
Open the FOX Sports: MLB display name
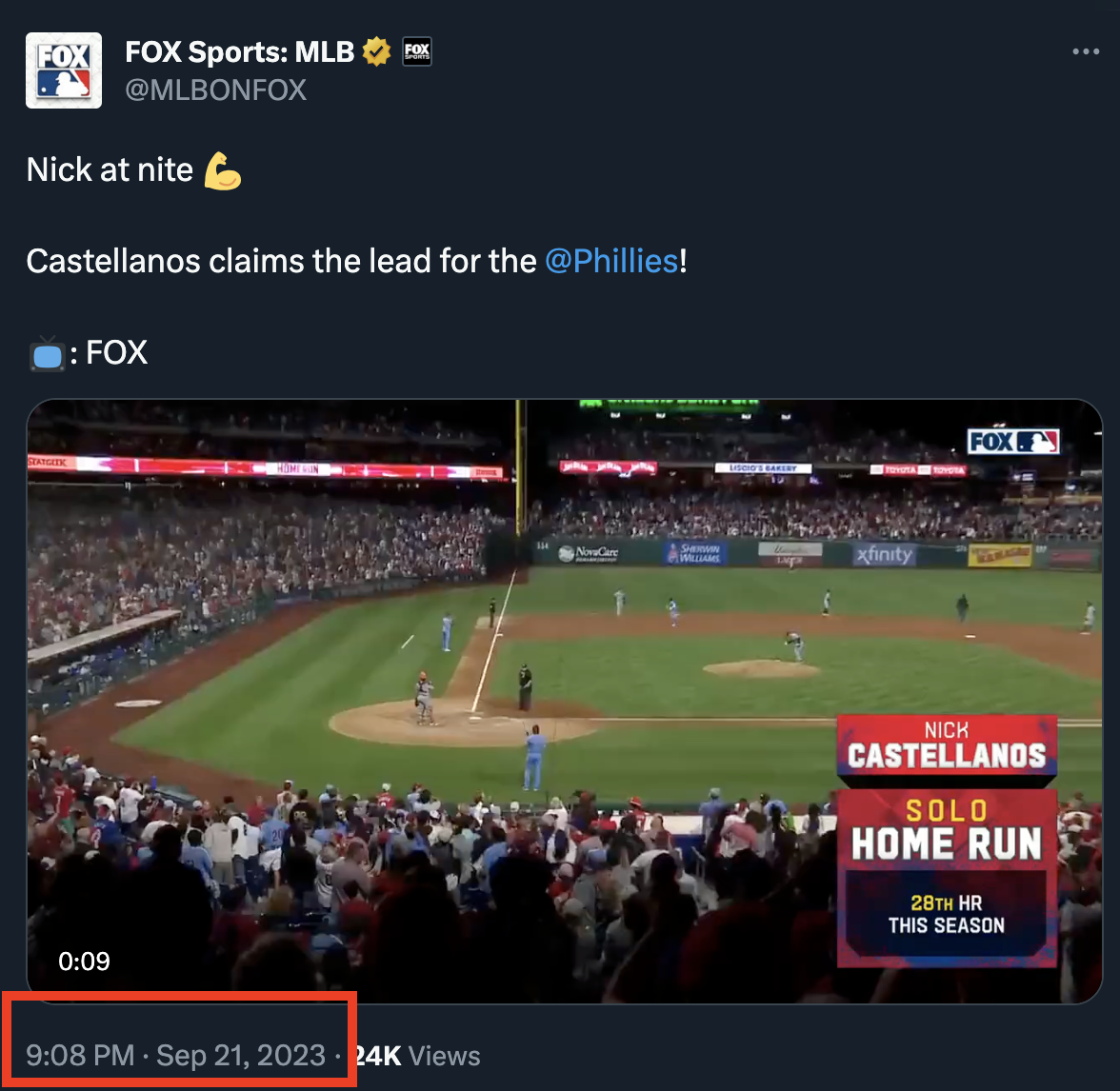tap(240, 51)
